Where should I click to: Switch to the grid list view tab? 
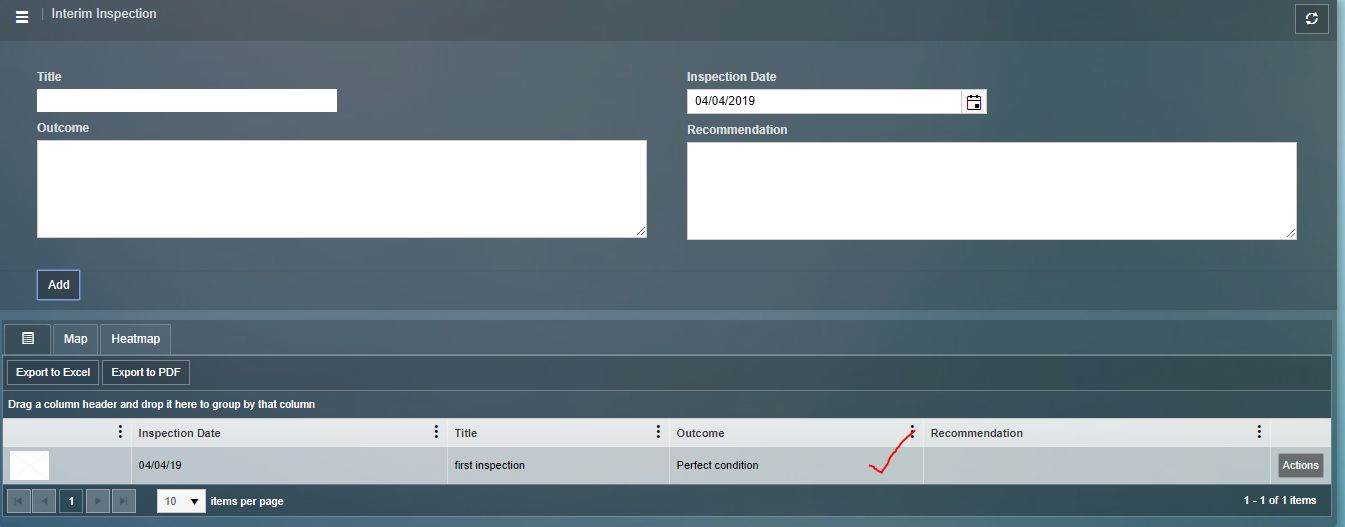[x=28, y=339]
